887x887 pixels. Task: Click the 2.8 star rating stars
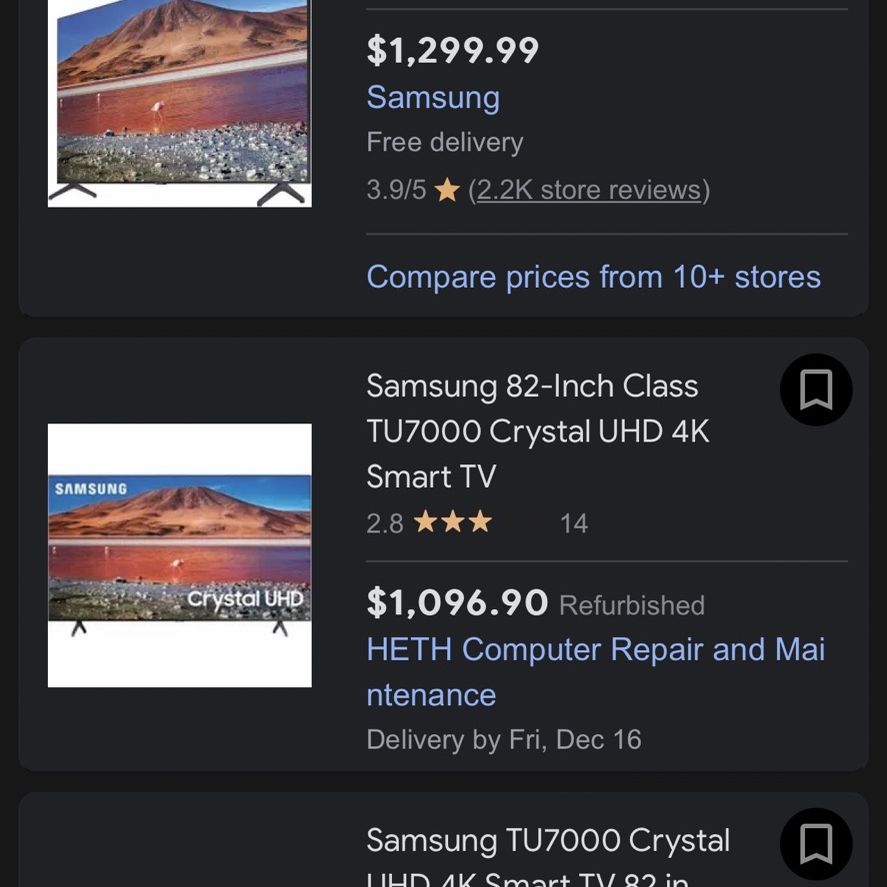click(x=453, y=522)
